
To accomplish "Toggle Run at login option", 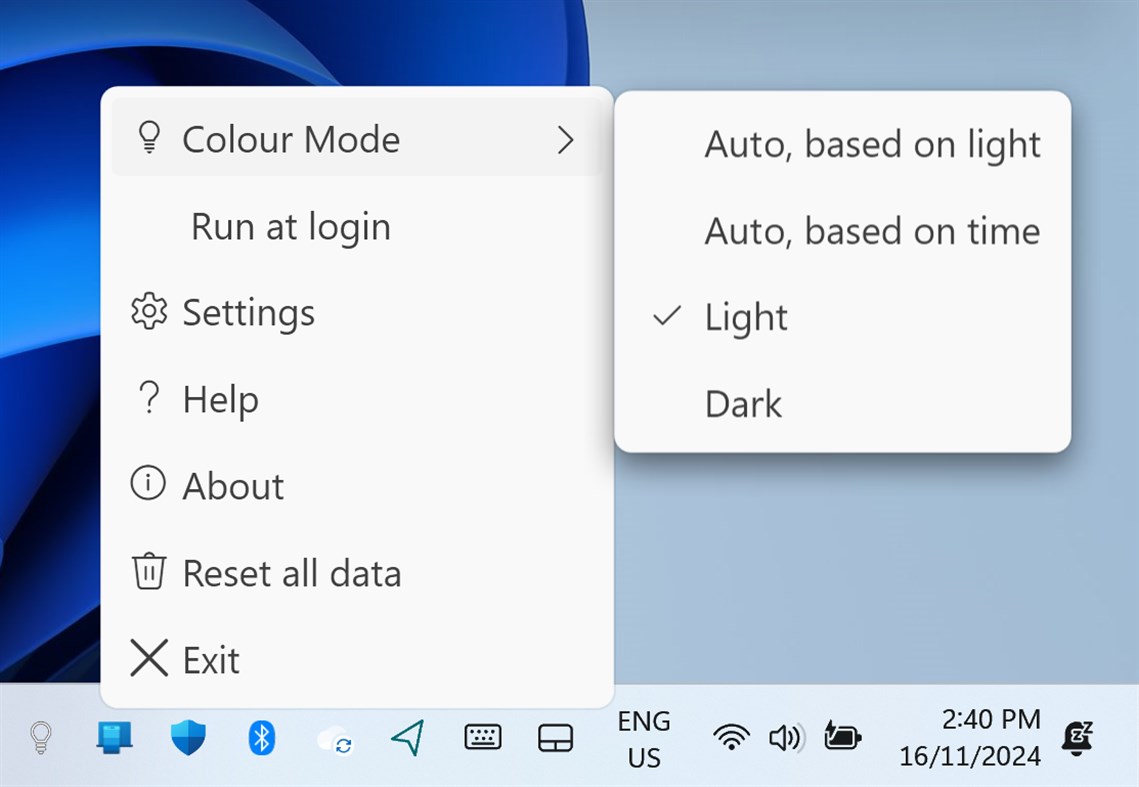I will 290,227.
